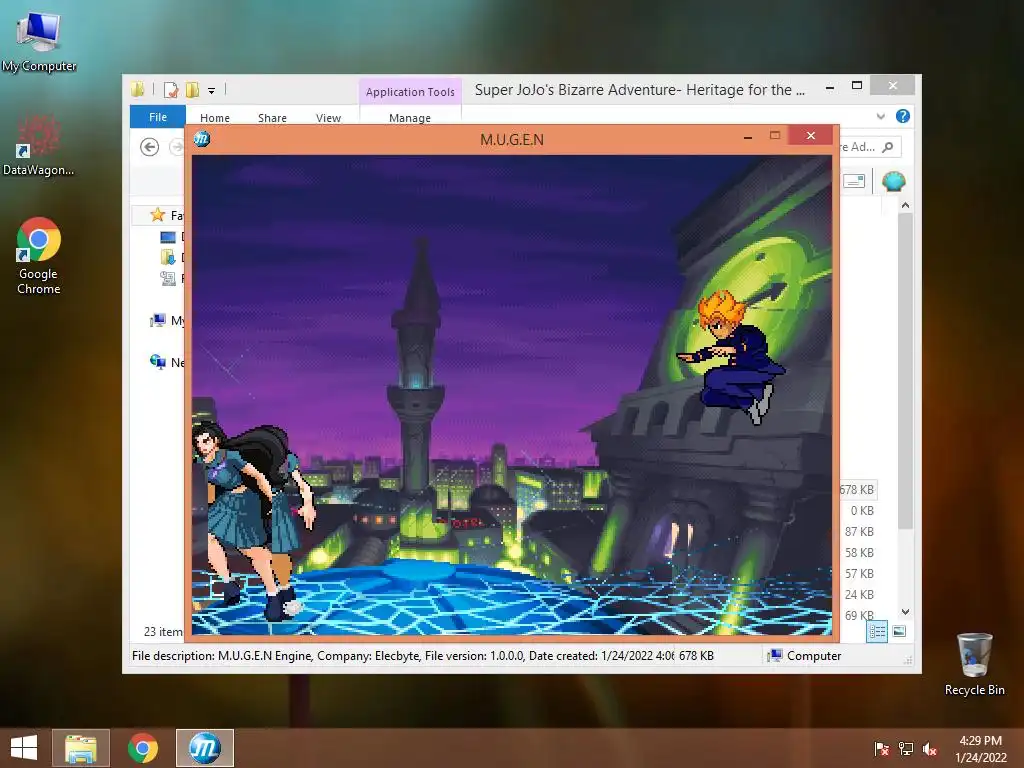Launch Google Chrome from the desktop
This screenshot has width=1024, height=768.
tap(39, 256)
